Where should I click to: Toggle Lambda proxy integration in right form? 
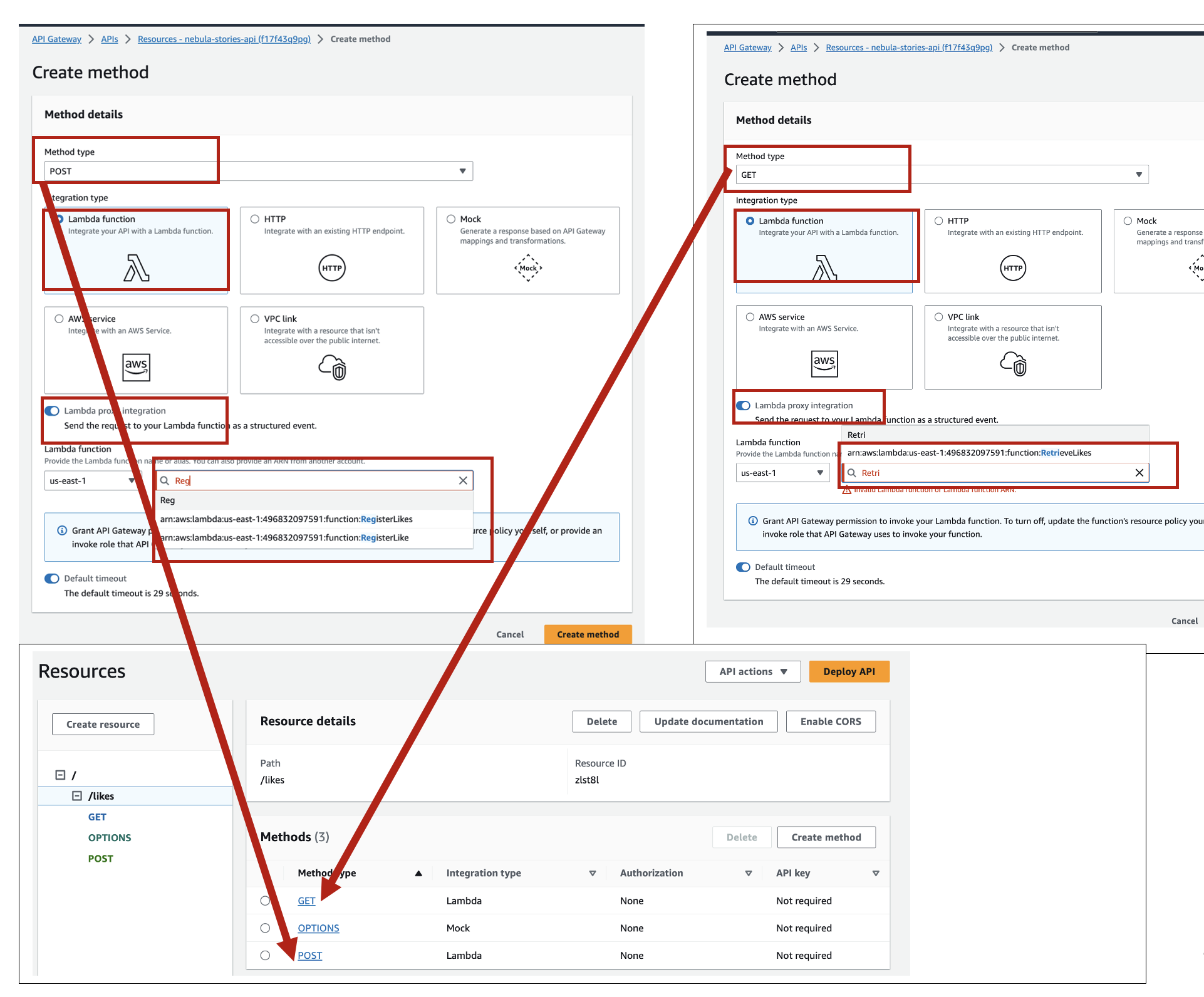pyautogui.click(x=744, y=406)
